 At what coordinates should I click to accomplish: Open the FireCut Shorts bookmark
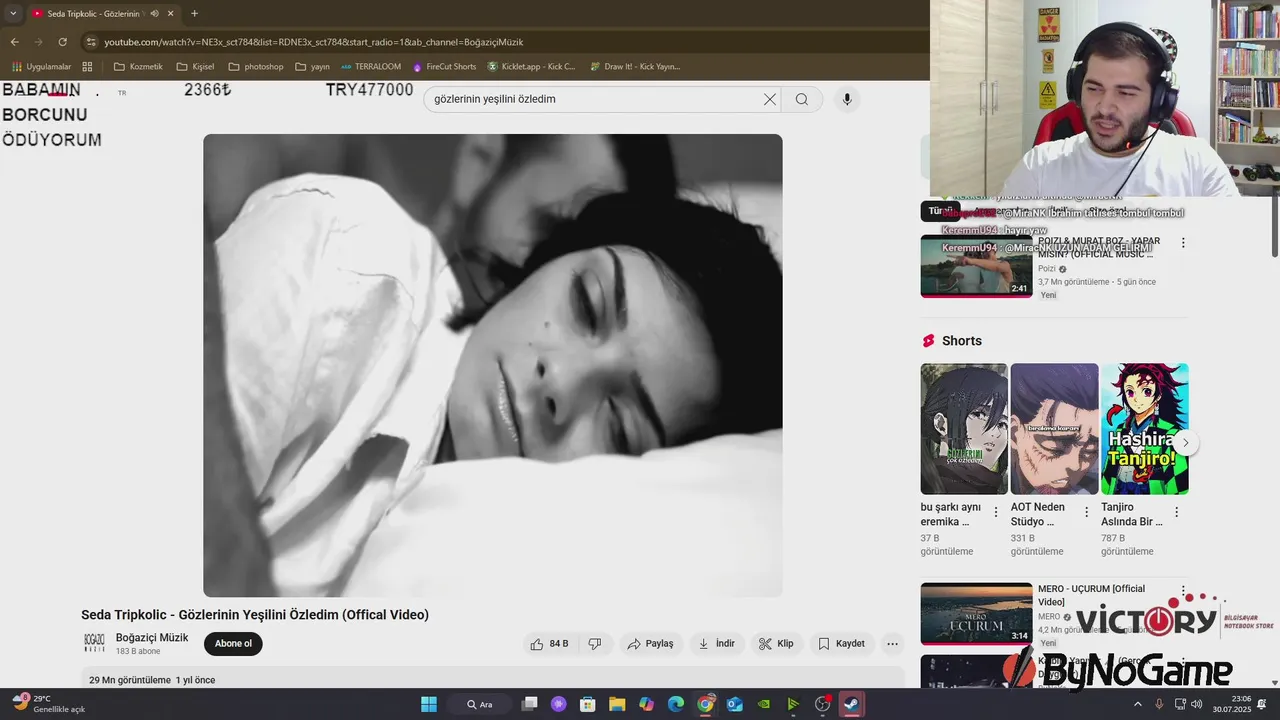tap(443, 67)
